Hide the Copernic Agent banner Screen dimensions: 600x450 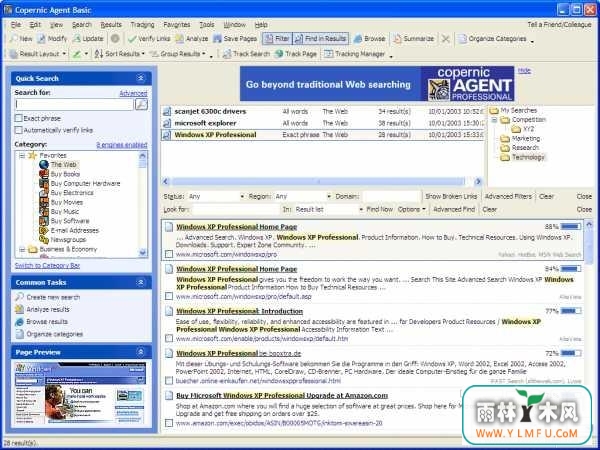click(525, 71)
